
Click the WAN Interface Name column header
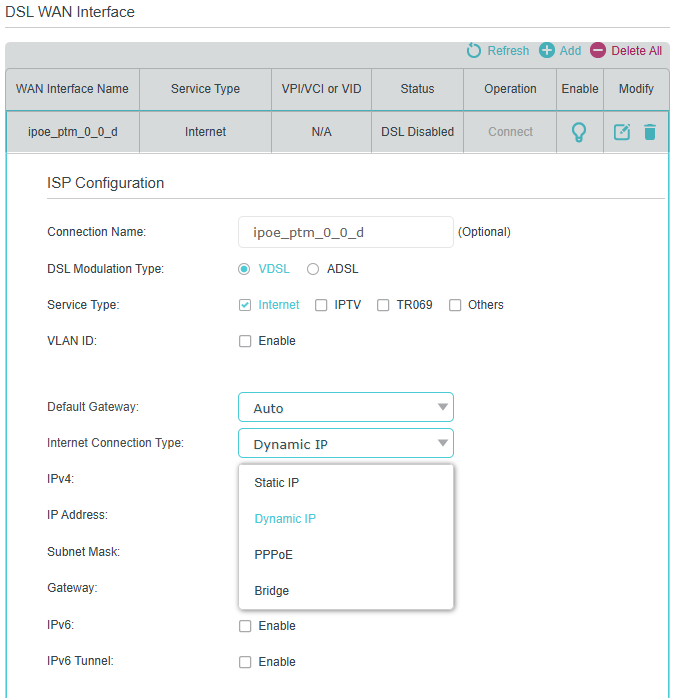(x=72, y=89)
